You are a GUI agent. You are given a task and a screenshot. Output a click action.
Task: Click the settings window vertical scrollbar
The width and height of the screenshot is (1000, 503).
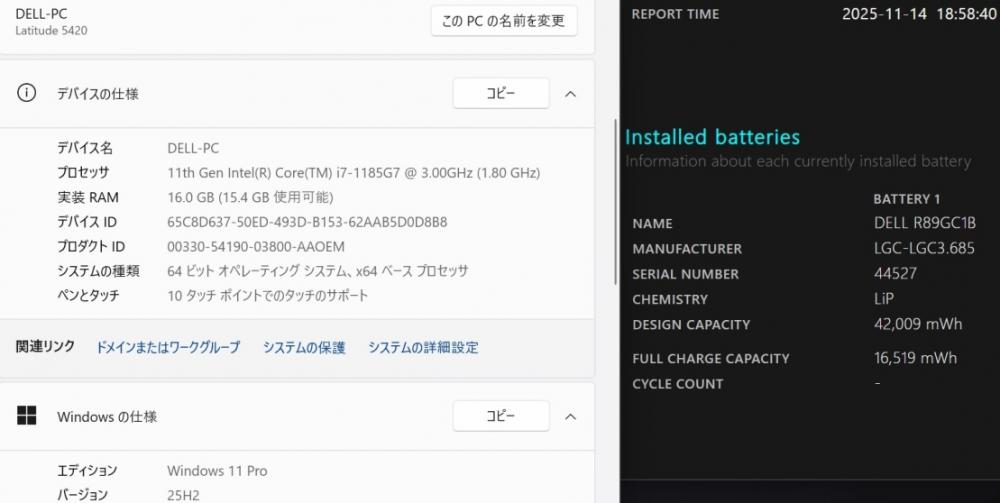tap(615, 202)
